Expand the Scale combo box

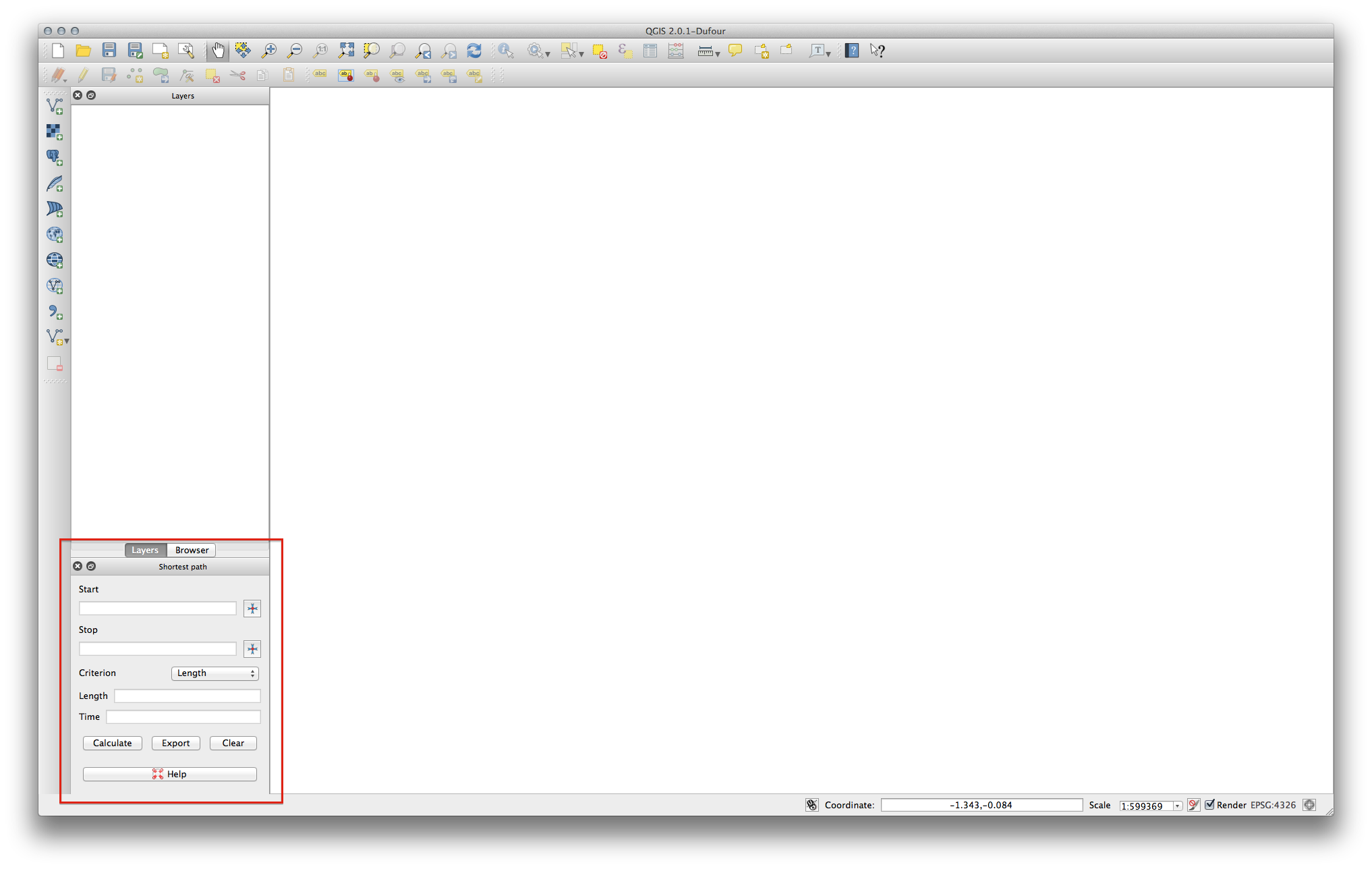[1177, 806]
